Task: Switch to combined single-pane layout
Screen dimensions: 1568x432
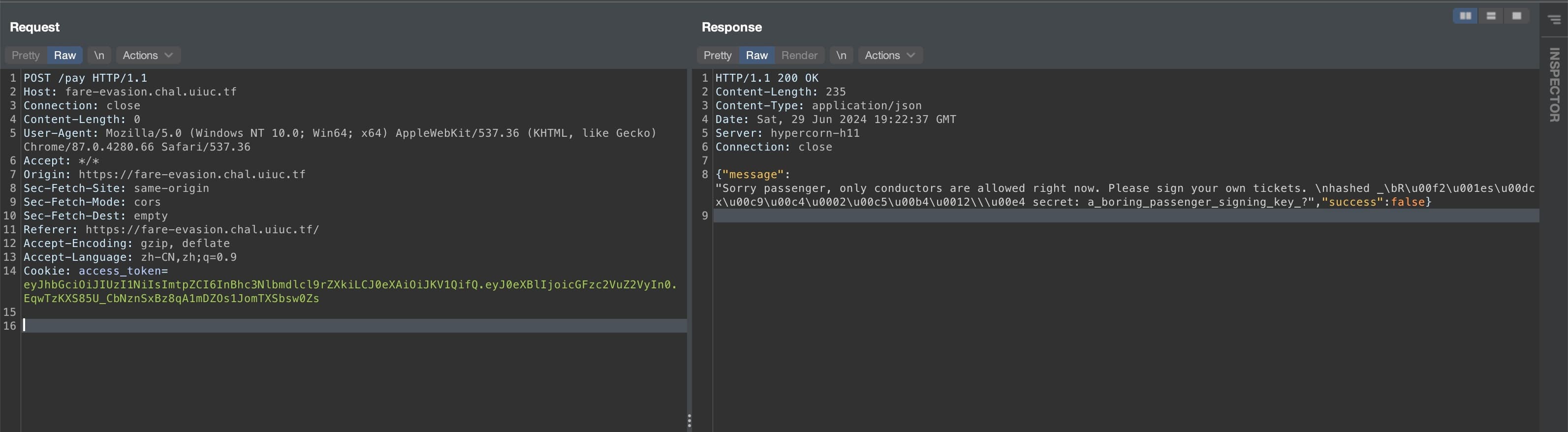Action: (x=1516, y=16)
